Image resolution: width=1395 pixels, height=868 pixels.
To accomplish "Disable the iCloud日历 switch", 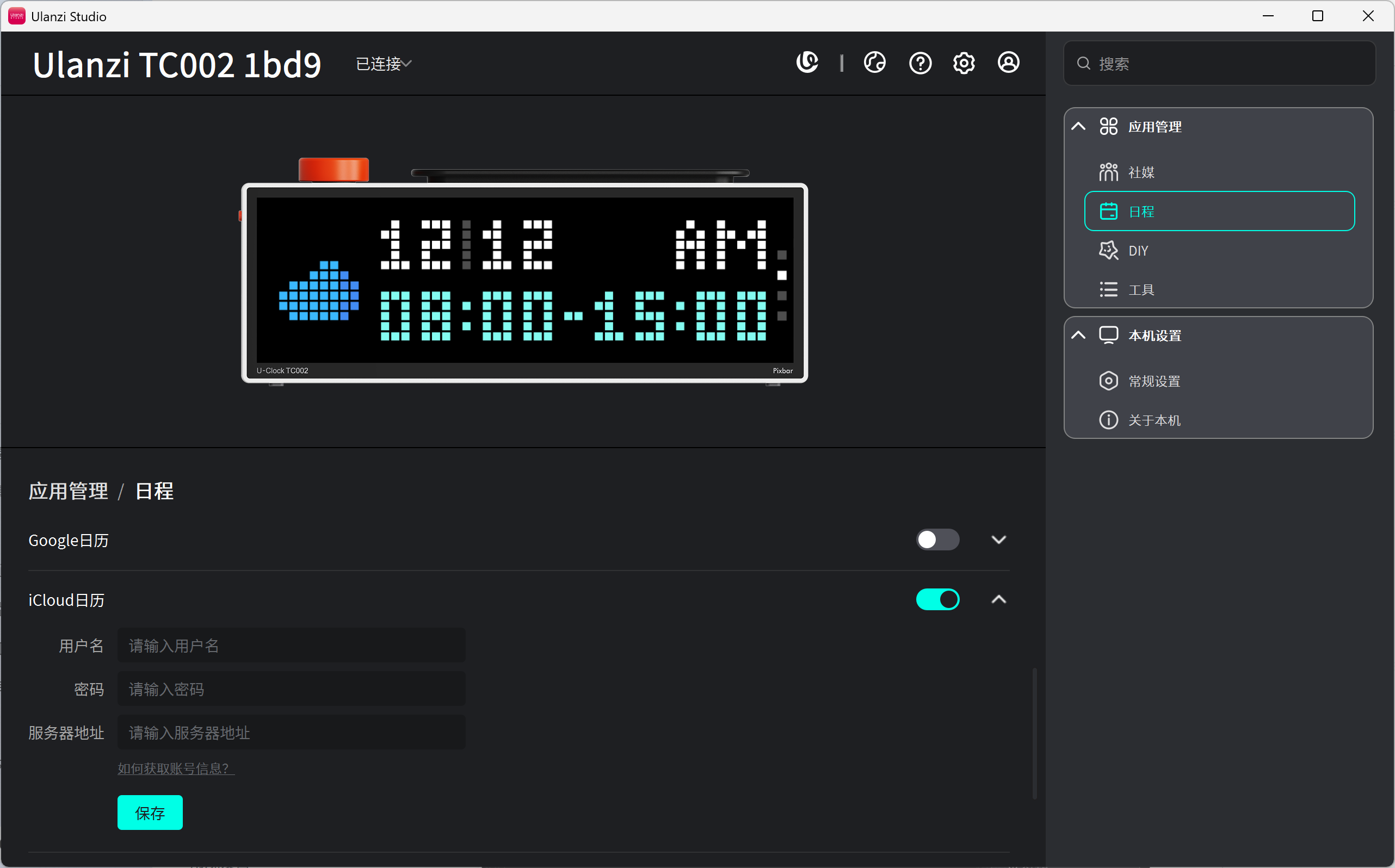I will 937,599.
